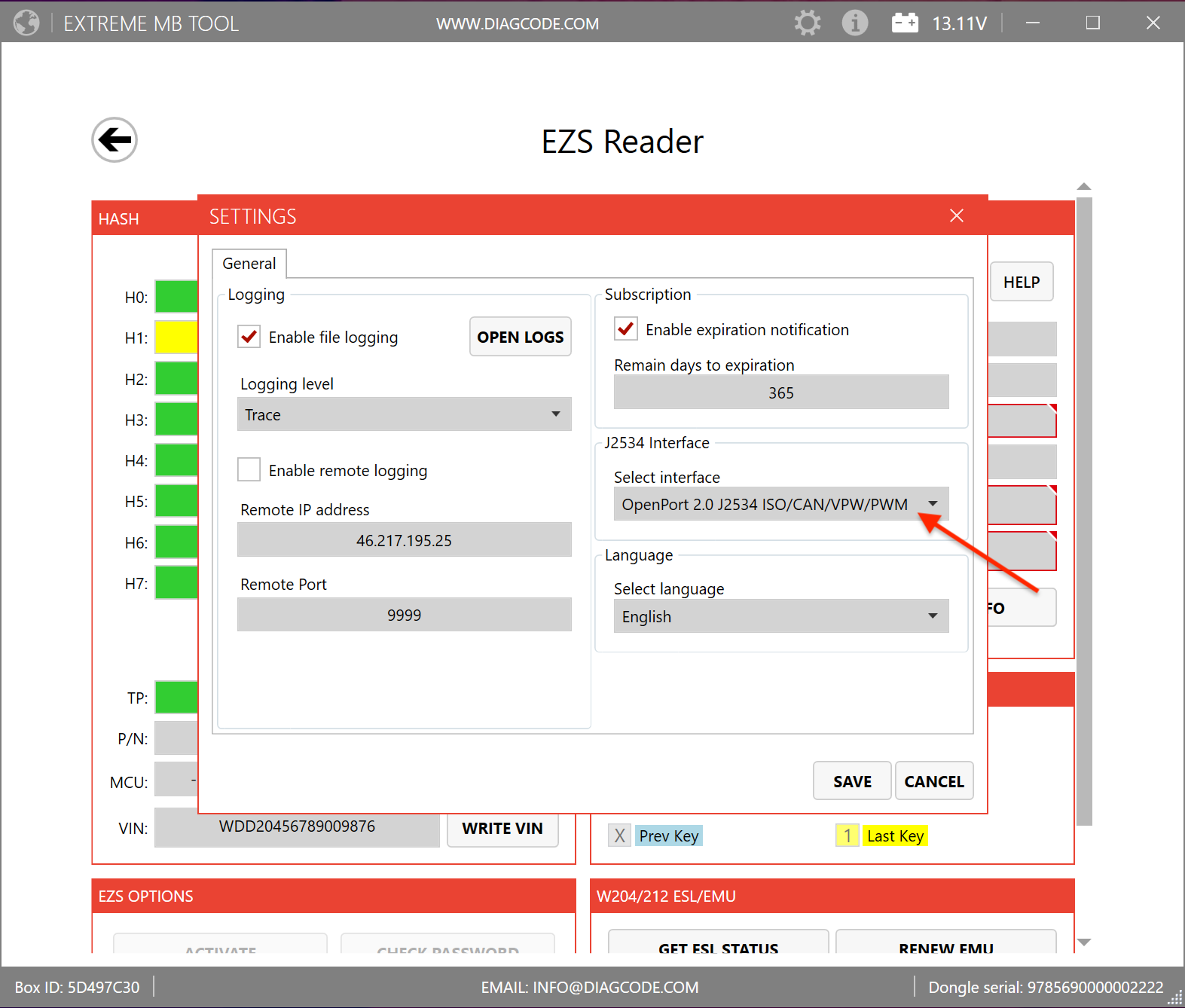Viewport: 1185px width, 1008px height.
Task: Select the General tab
Action: coord(249,264)
